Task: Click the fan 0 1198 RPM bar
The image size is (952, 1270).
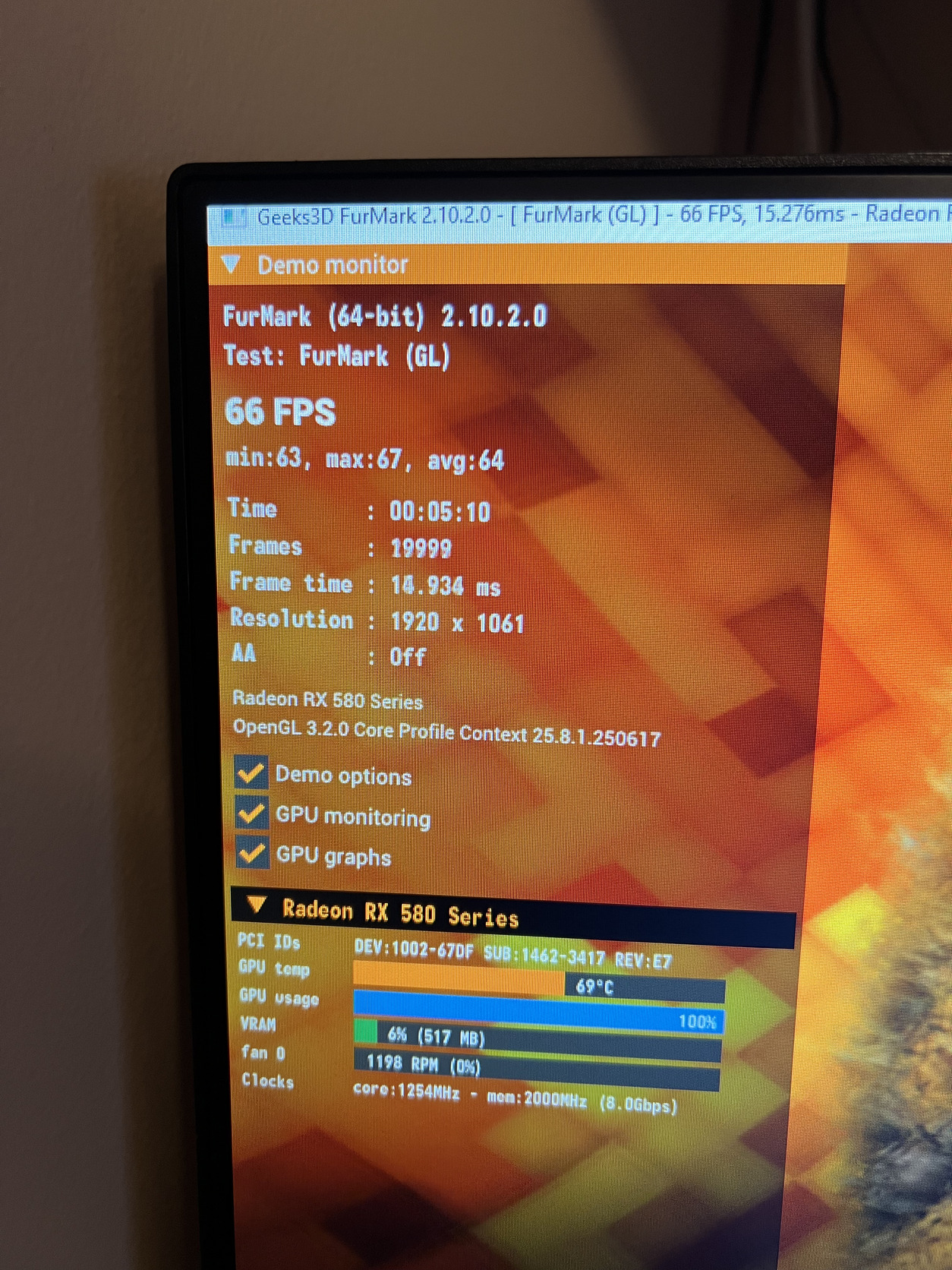Action: pyautogui.click(x=537, y=1068)
